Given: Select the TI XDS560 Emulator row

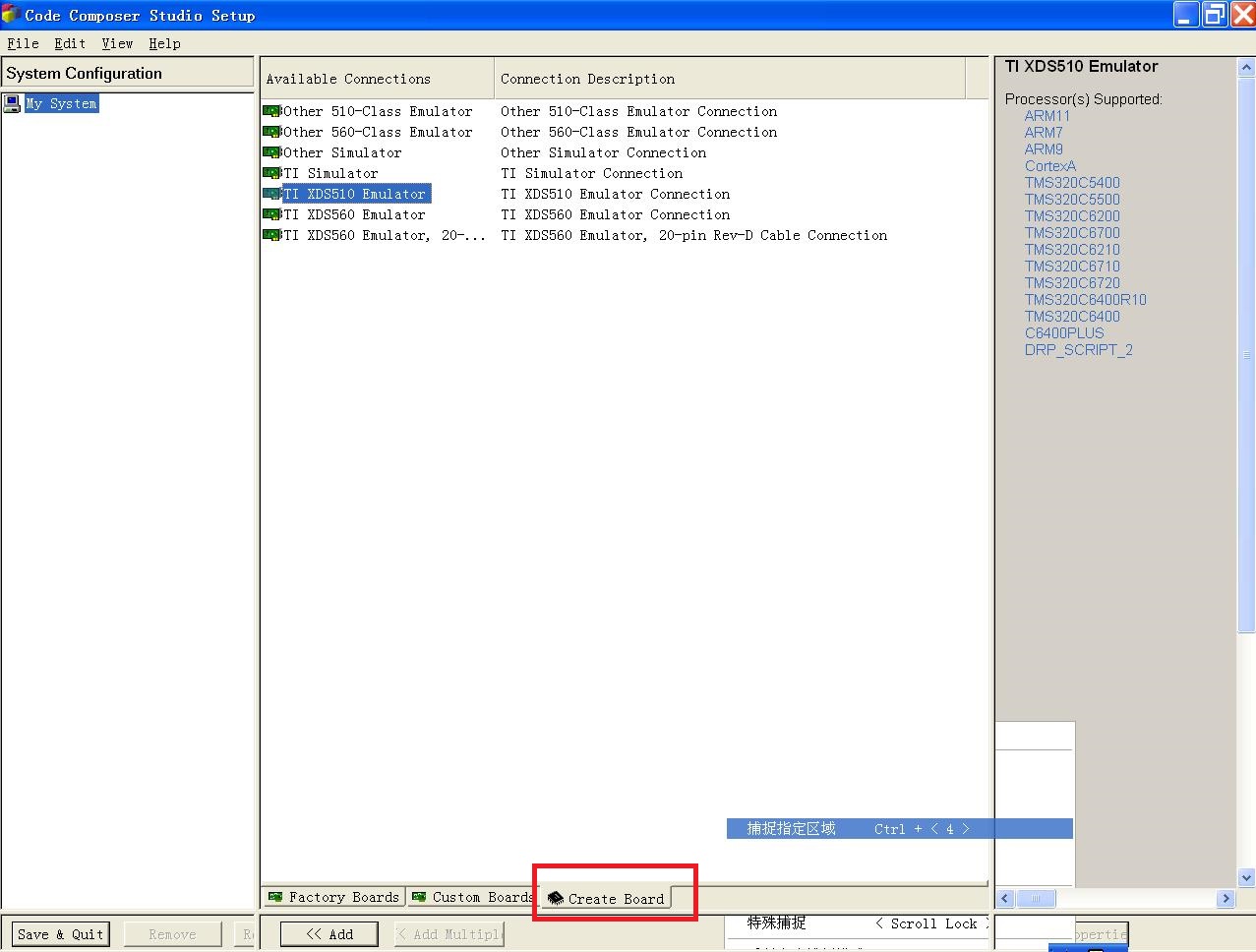Looking at the screenshot, I should pyautogui.click(x=354, y=214).
